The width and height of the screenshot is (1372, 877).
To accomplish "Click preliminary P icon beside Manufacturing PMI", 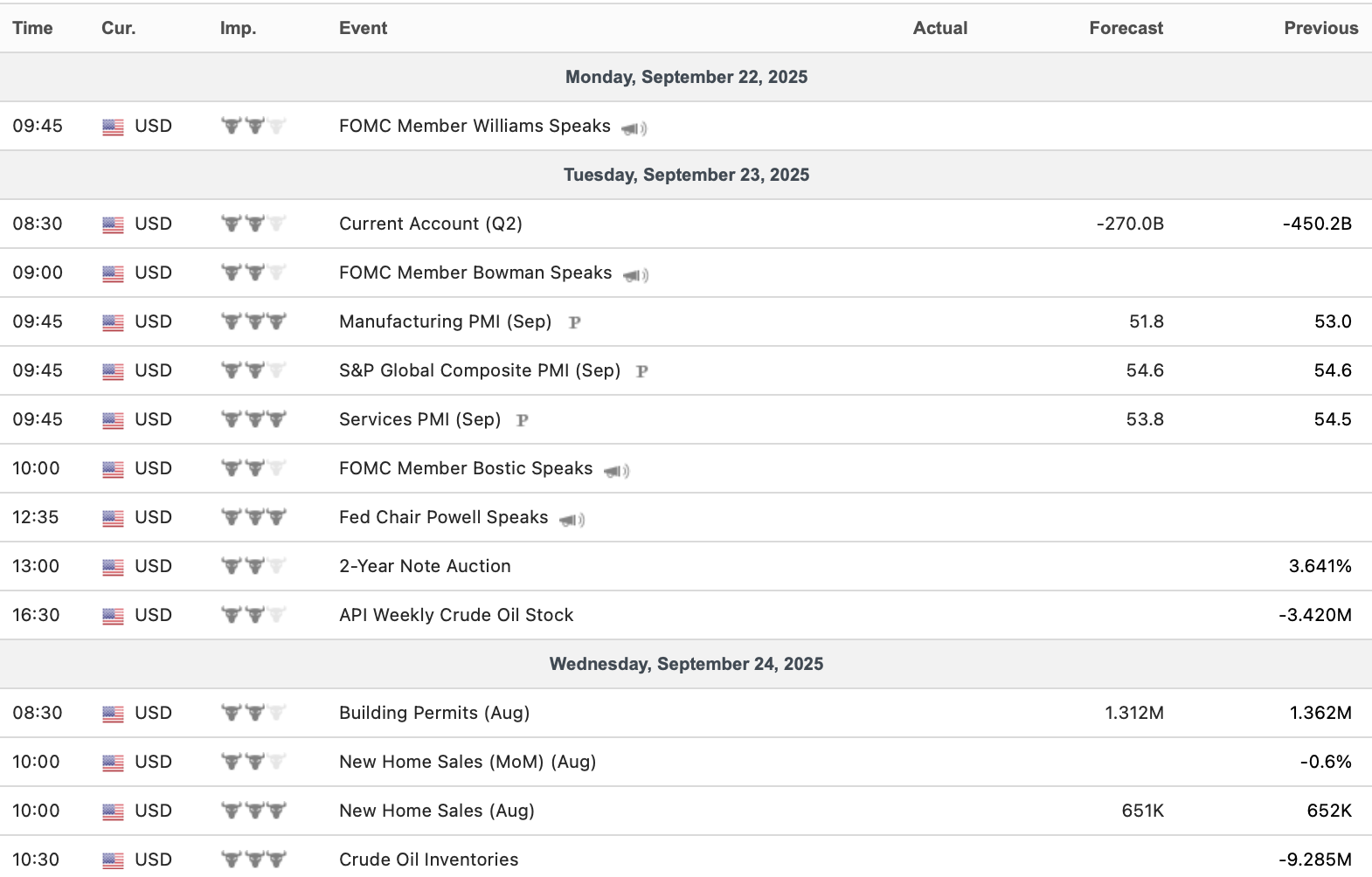I will (574, 322).
